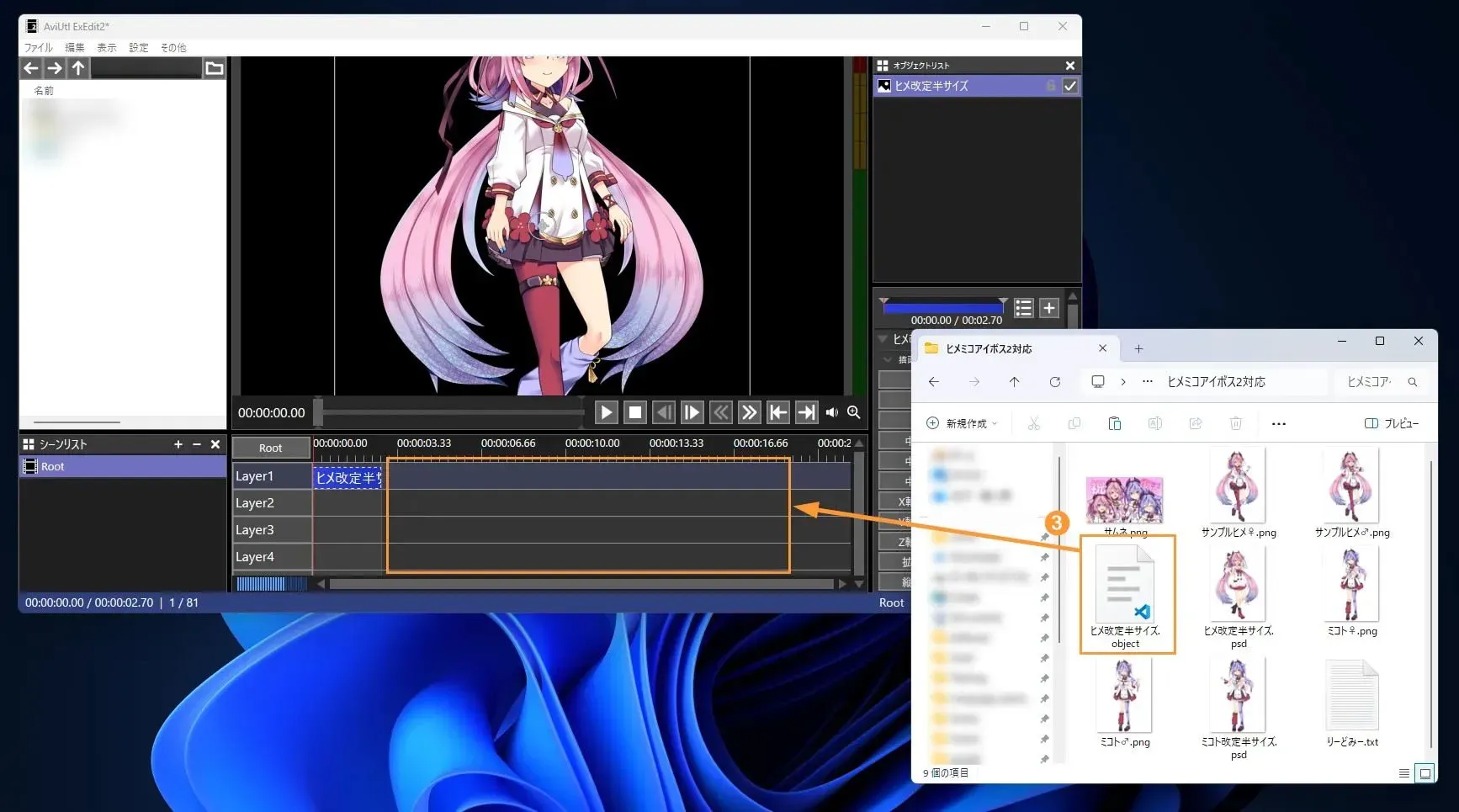Open the 表示 menu
Screen dimensions: 1459x812
click(x=107, y=47)
